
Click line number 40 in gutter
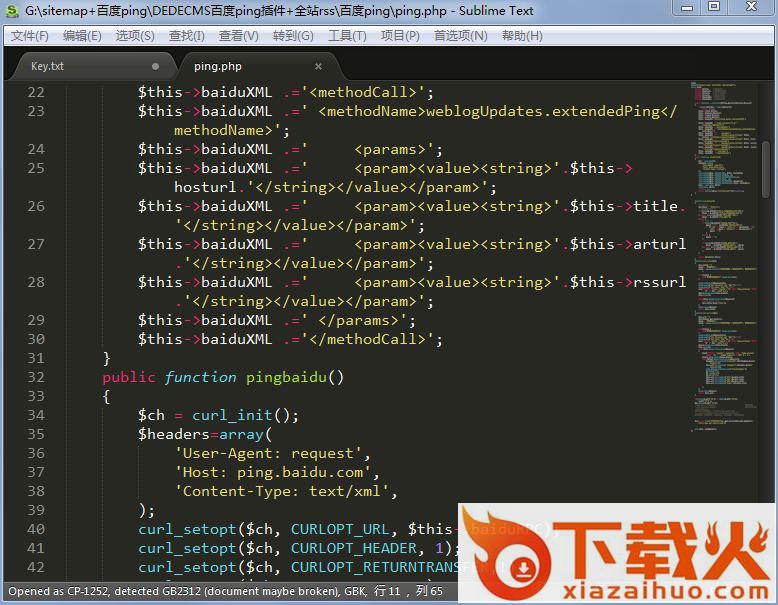coord(36,529)
